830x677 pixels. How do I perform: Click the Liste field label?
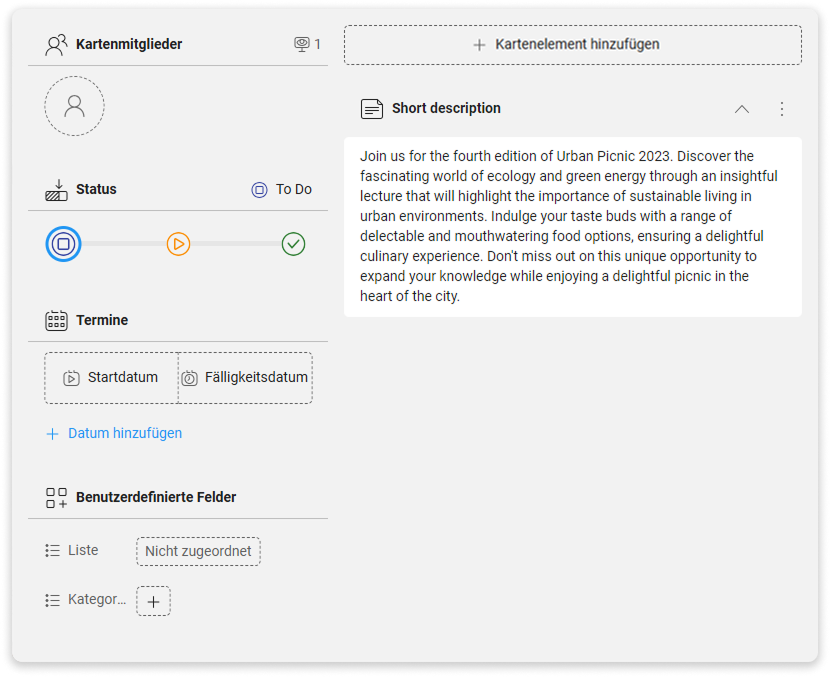tap(83, 550)
